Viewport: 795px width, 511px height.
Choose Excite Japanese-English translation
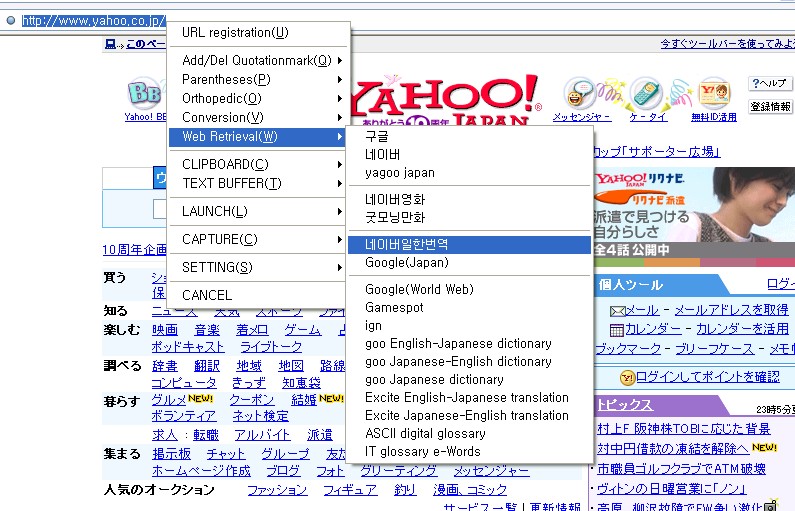click(x=469, y=416)
